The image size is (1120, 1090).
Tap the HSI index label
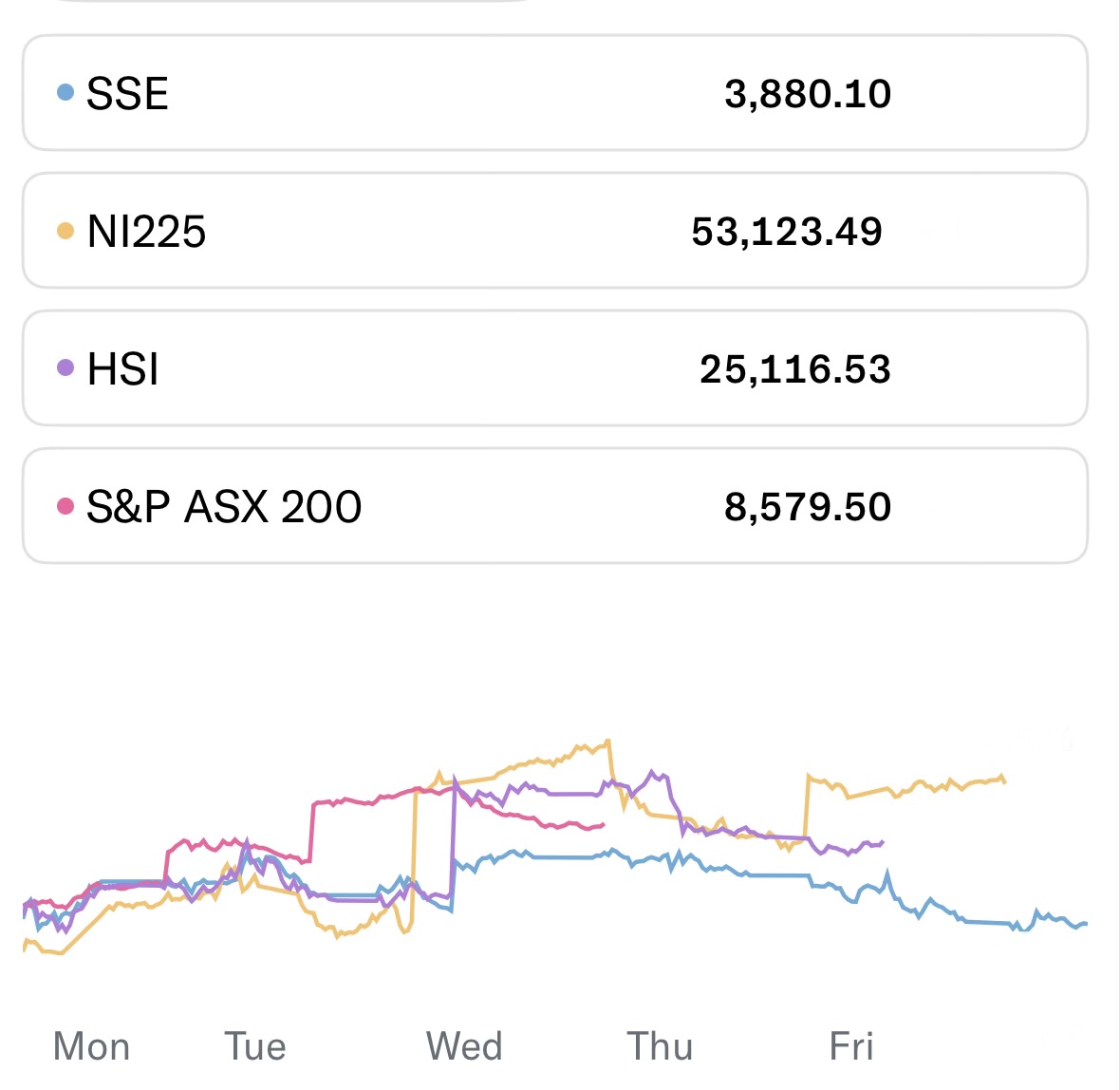tap(122, 369)
